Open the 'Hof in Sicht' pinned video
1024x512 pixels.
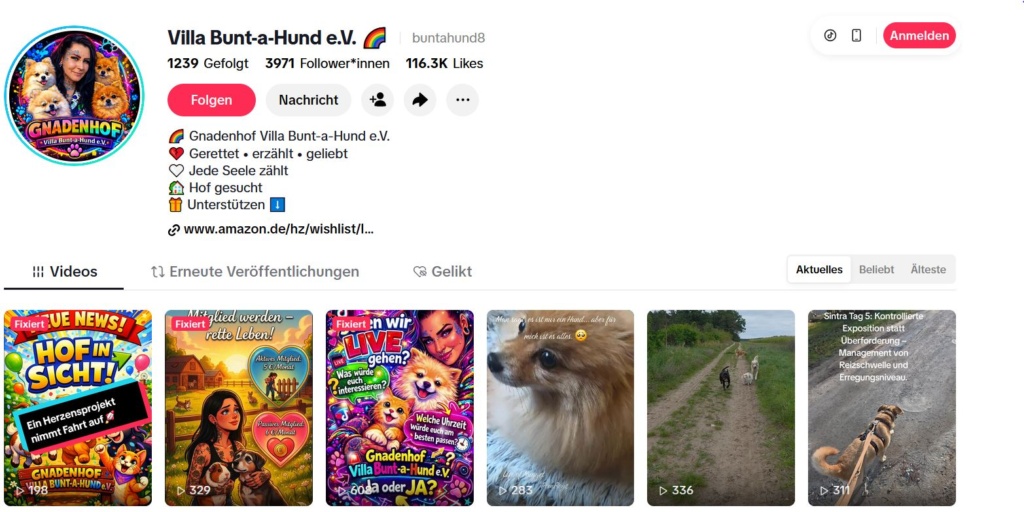pyautogui.click(x=78, y=408)
